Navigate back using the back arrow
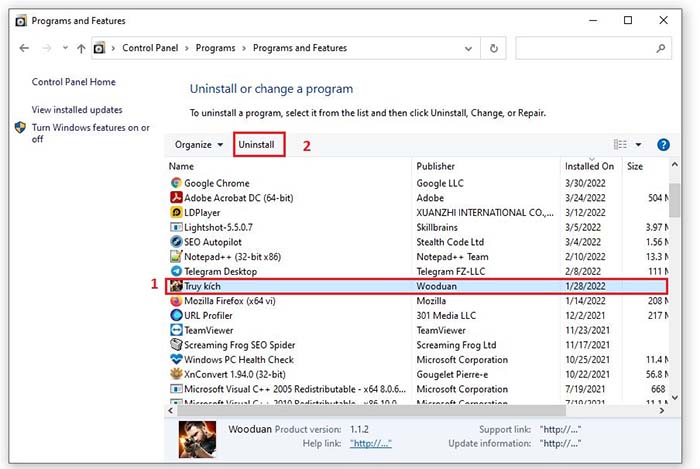The height and width of the screenshot is (469, 700). pos(24,48)
